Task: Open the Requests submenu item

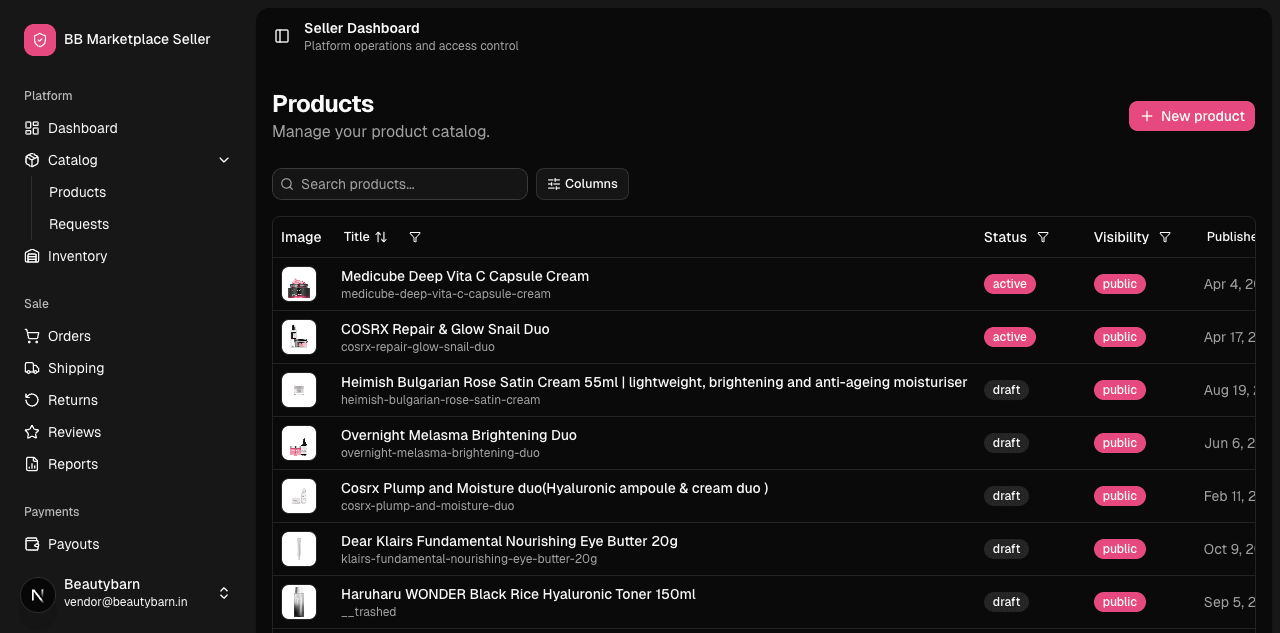Action: [79, 224]
